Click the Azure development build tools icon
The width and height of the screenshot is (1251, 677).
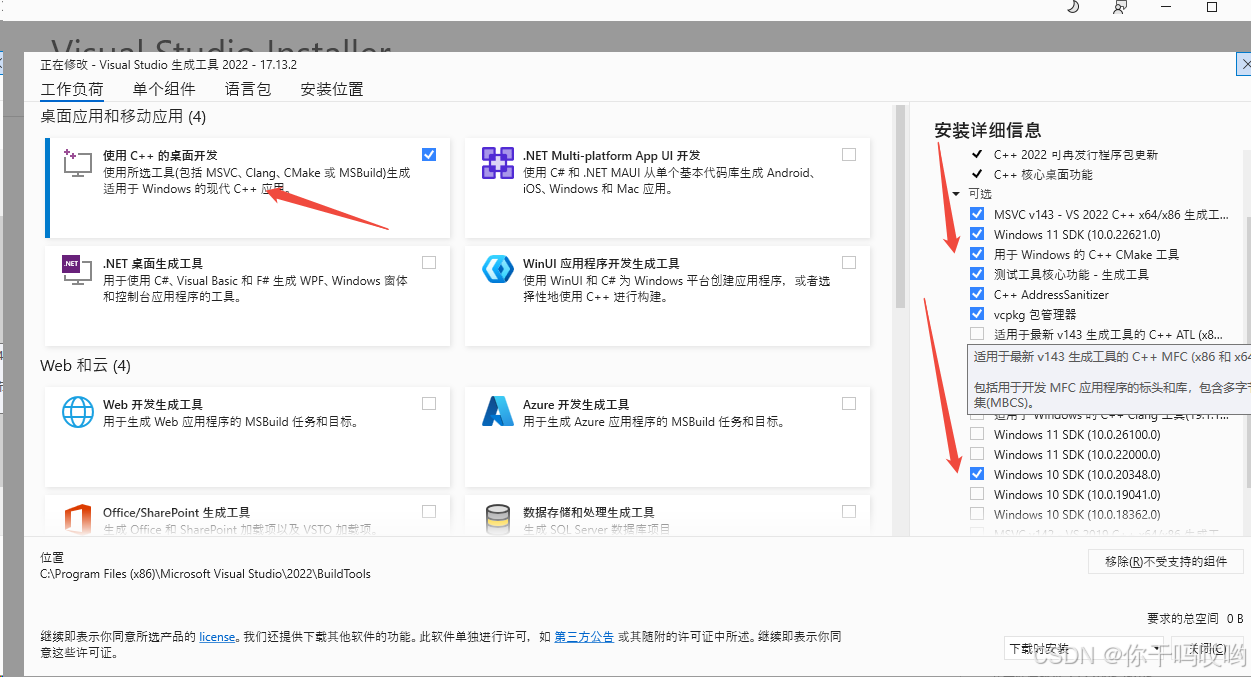497,412
